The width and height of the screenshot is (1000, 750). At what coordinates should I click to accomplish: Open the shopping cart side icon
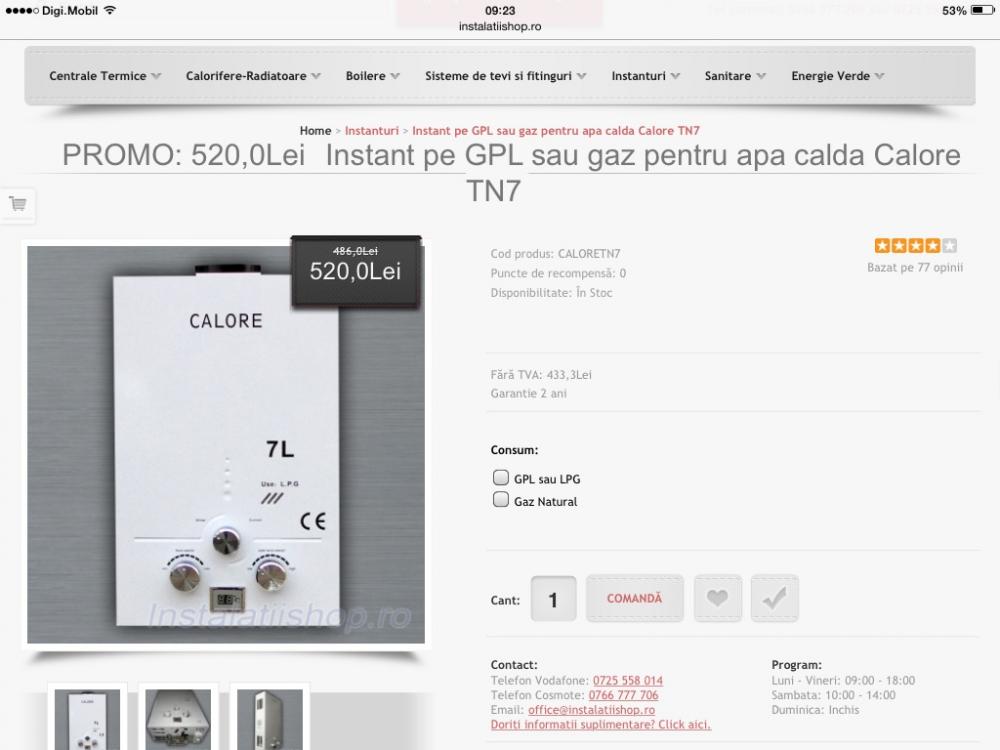coord(18,204)
